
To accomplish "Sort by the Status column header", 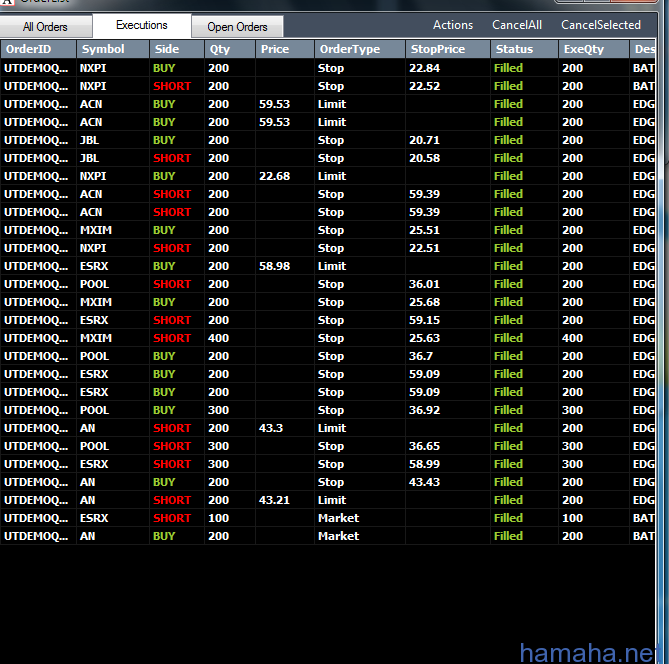I will pyautogui.click(x=524, y=49).
